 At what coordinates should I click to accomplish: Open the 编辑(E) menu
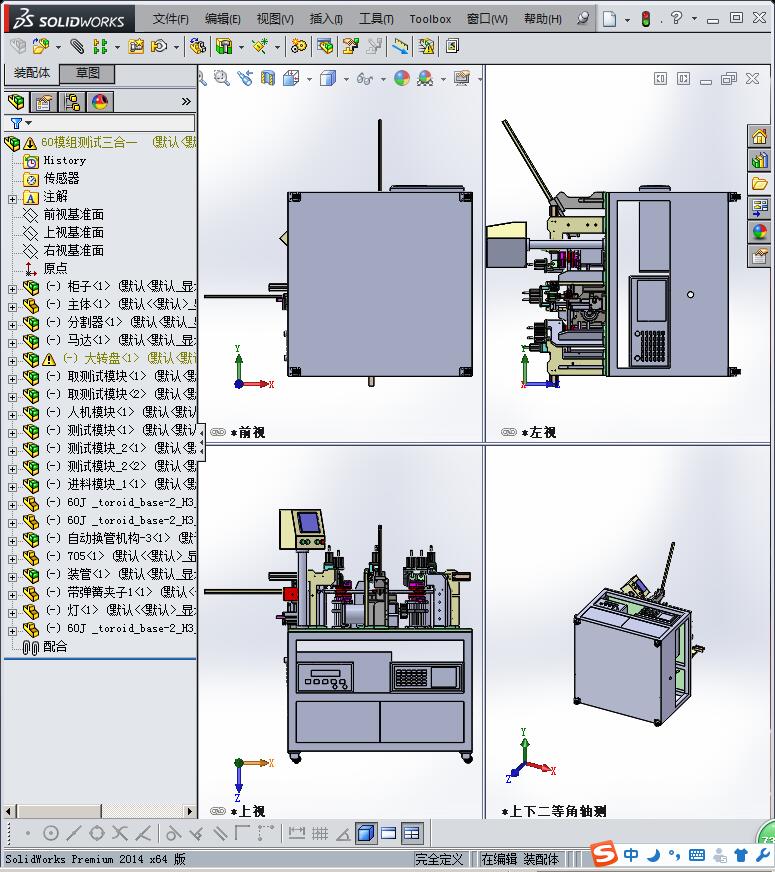coord(222,19)
